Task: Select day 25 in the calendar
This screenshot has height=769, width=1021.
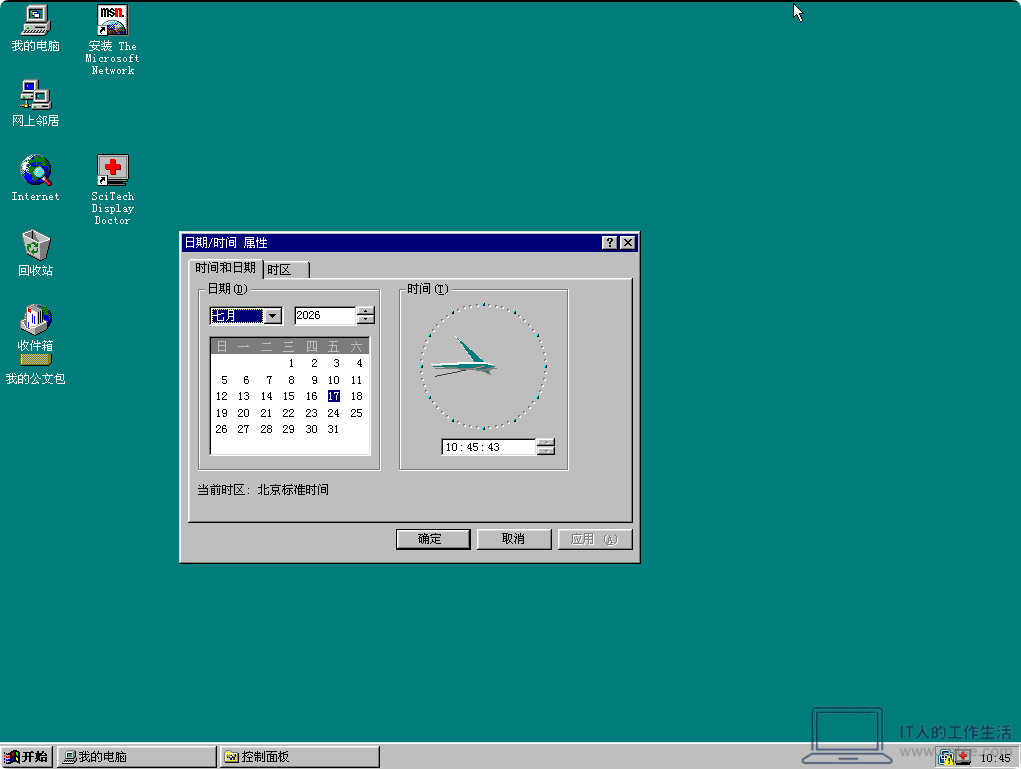Action: 356,413
